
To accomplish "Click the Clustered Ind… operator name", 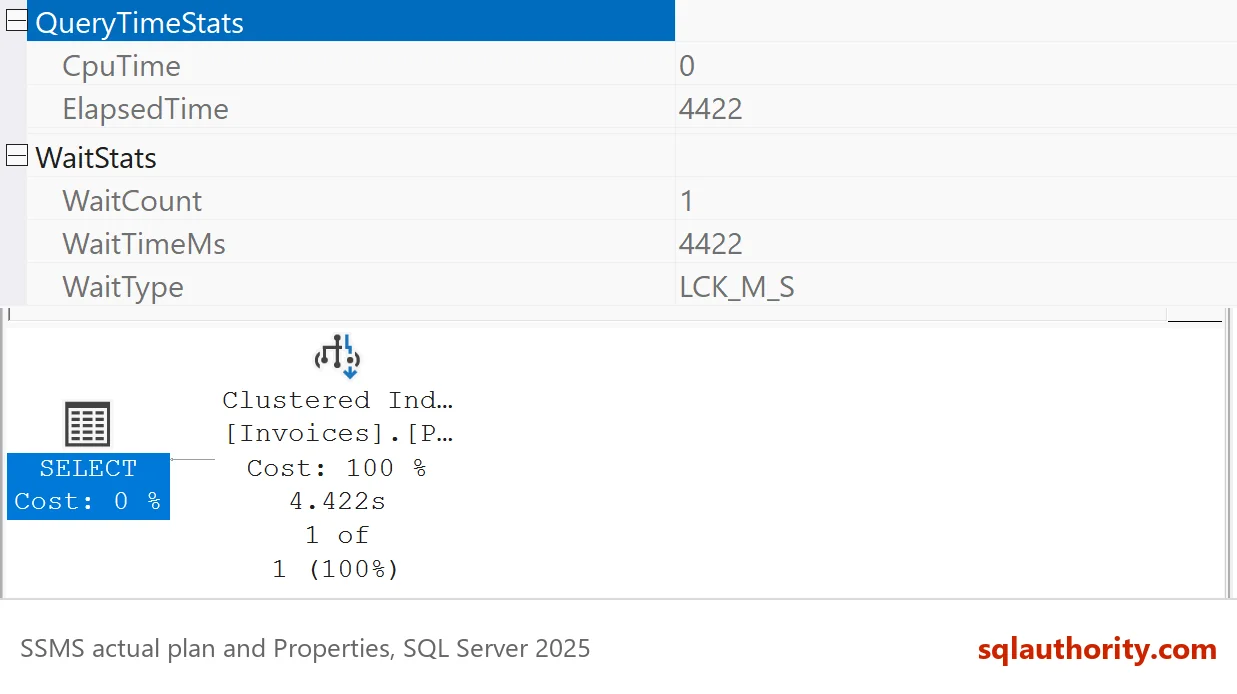I will click(338, 400).
